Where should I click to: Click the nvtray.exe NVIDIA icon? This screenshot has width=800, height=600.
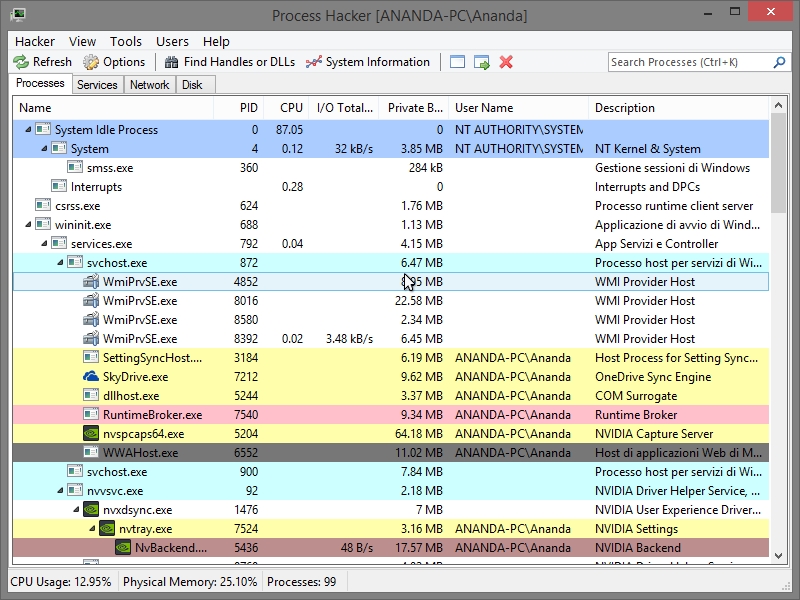pos(107,529)
